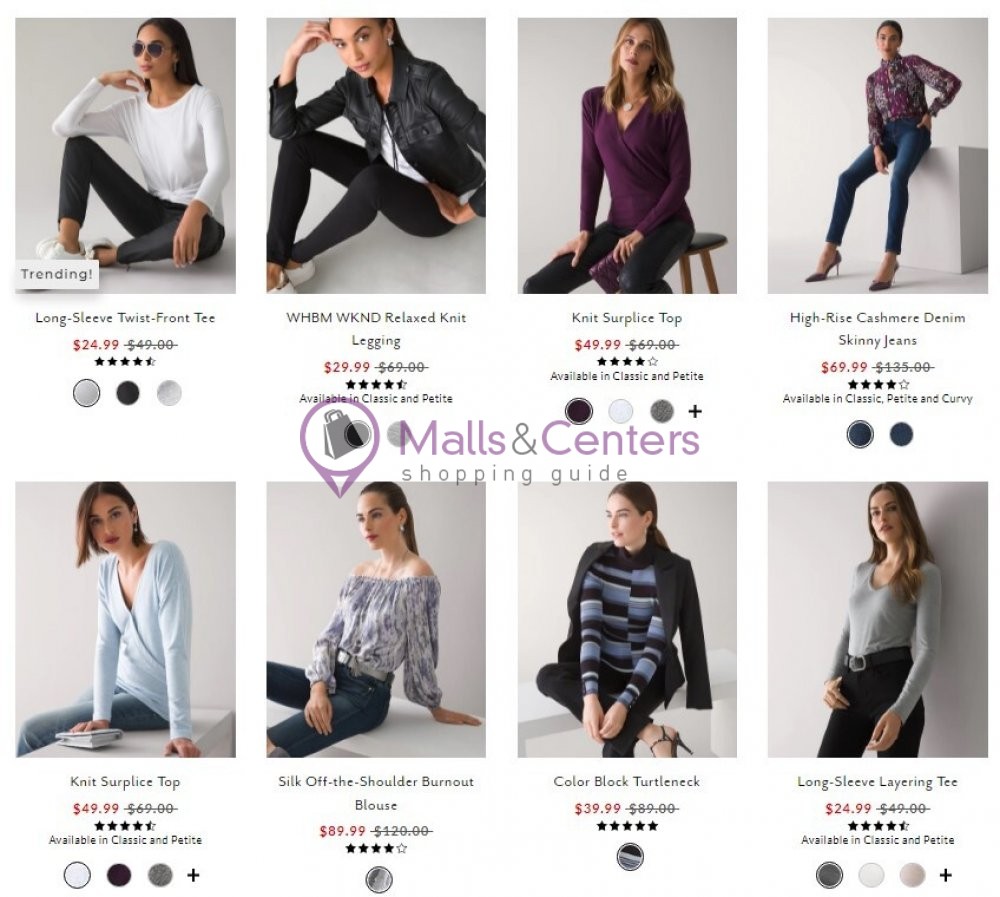Open star rating for Color Block Turtleneck
The image size is (1000, 897).
coord(627,826)
